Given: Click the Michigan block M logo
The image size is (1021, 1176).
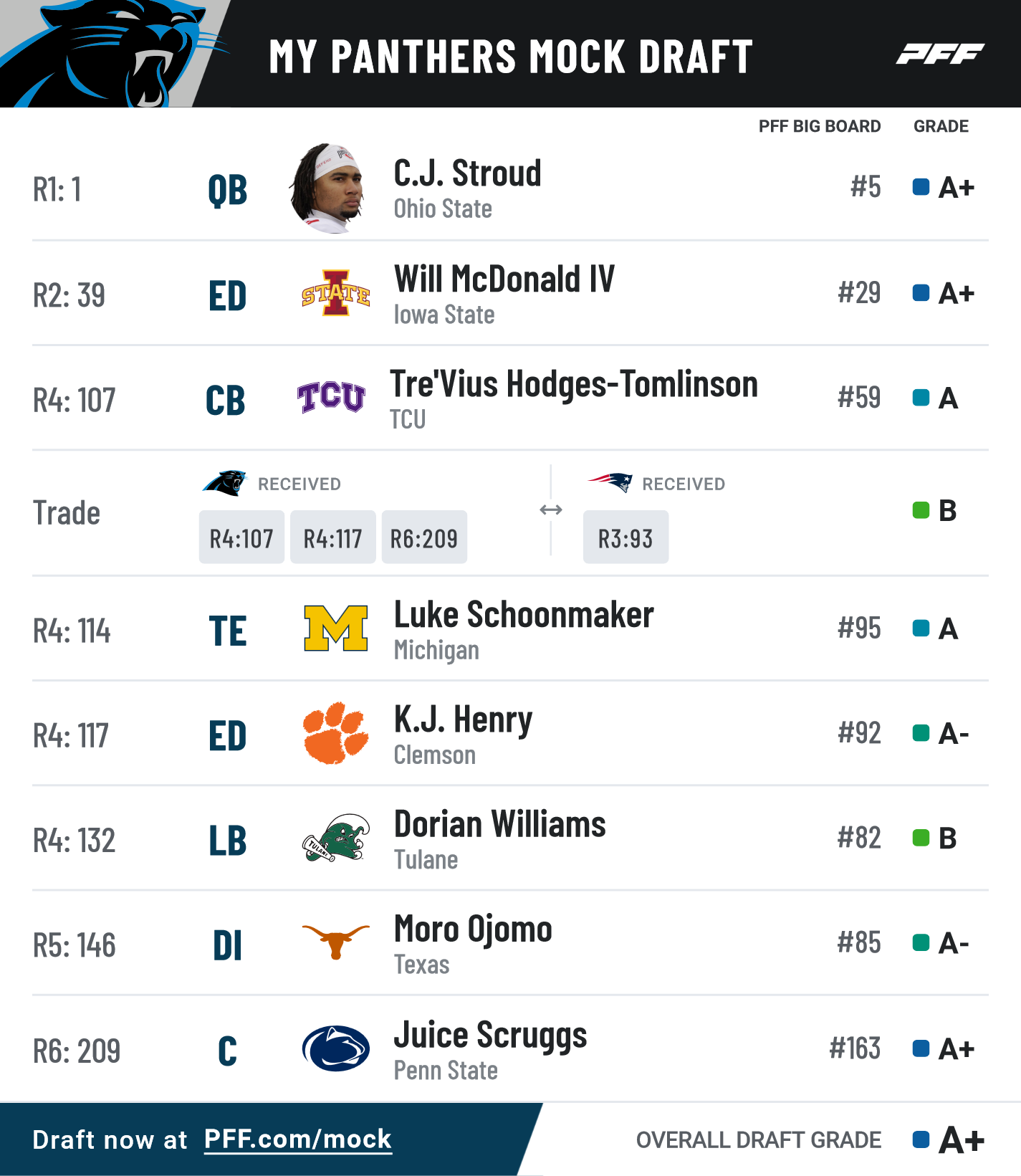Looking at the screenshot, I should click(335, 628).
